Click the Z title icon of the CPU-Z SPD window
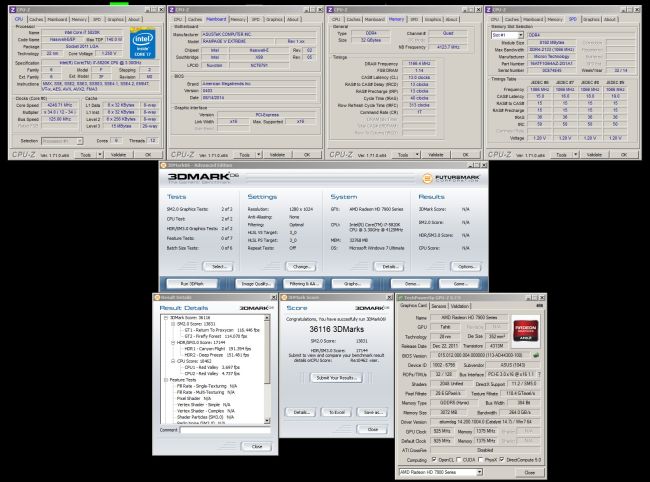The height and width of the screenshot is (482, 650). tap(489, 10)
